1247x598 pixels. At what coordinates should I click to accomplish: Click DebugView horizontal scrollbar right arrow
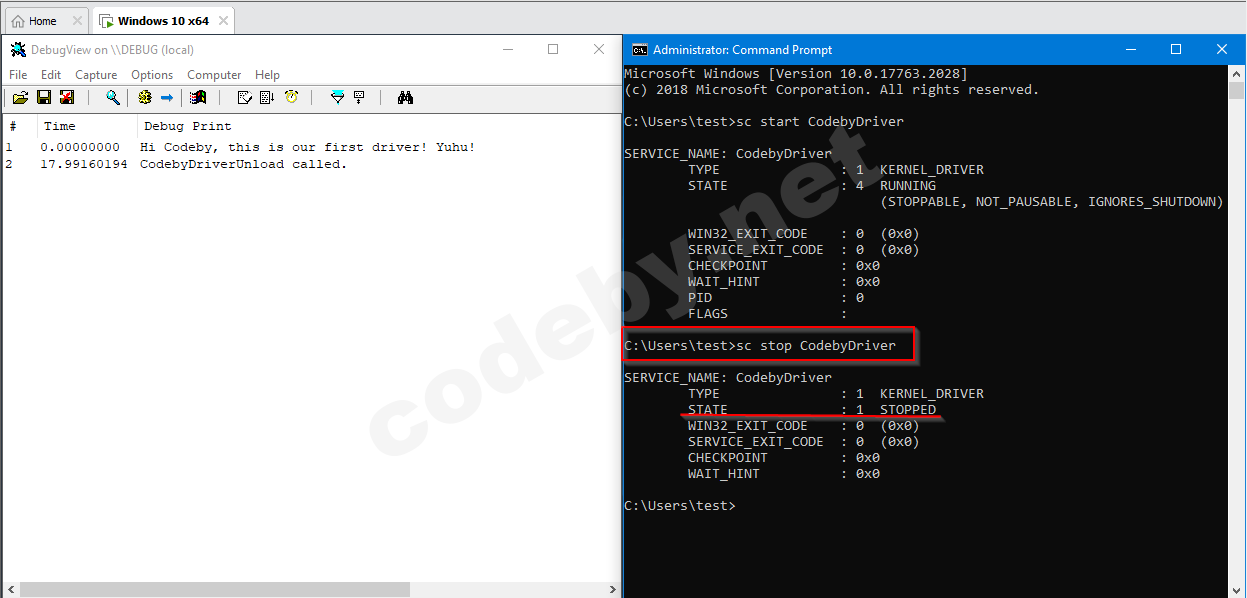pyautogui.click(x=611, y=589)
